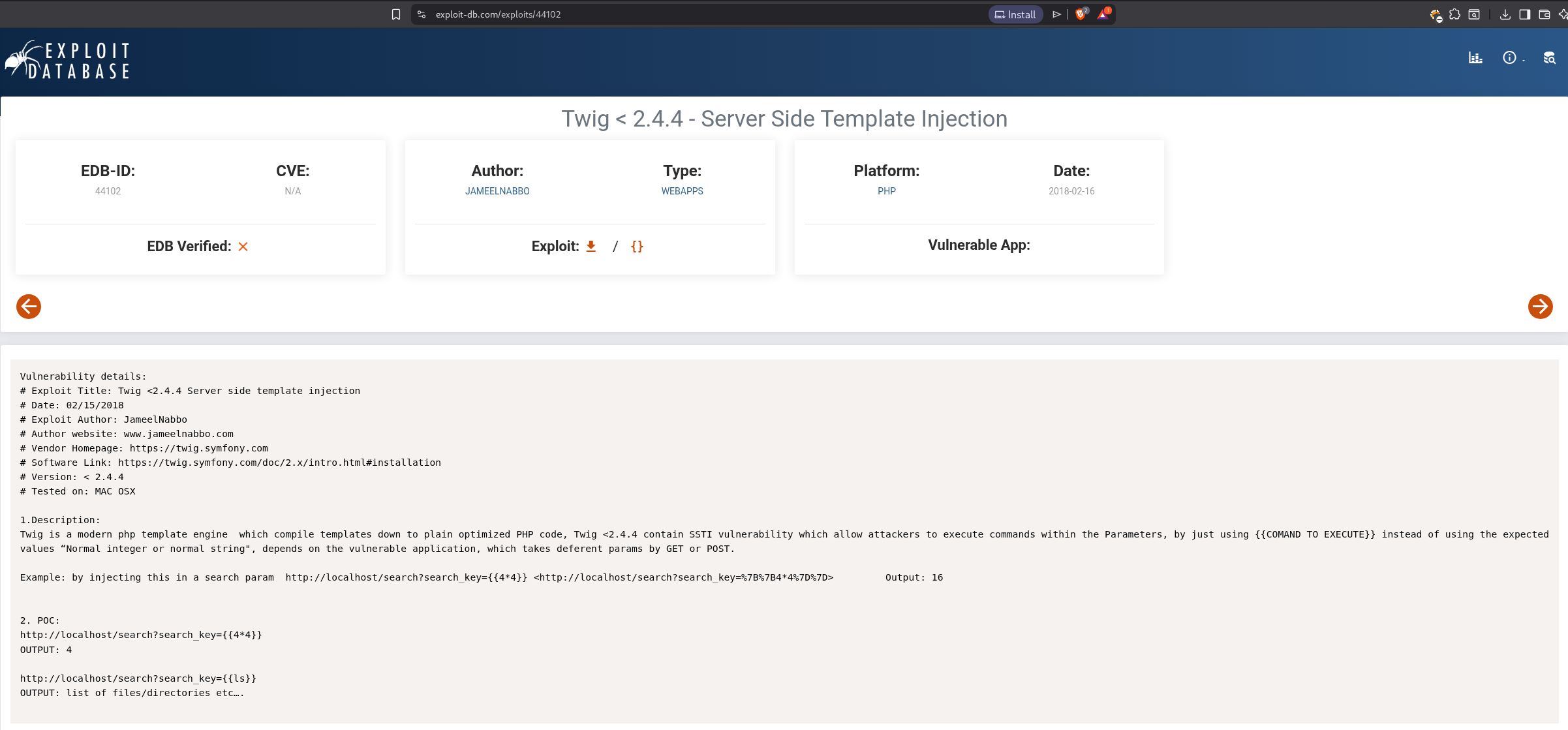Go to previous exploit arrow
1568x730 pixels.
[29, 306]
